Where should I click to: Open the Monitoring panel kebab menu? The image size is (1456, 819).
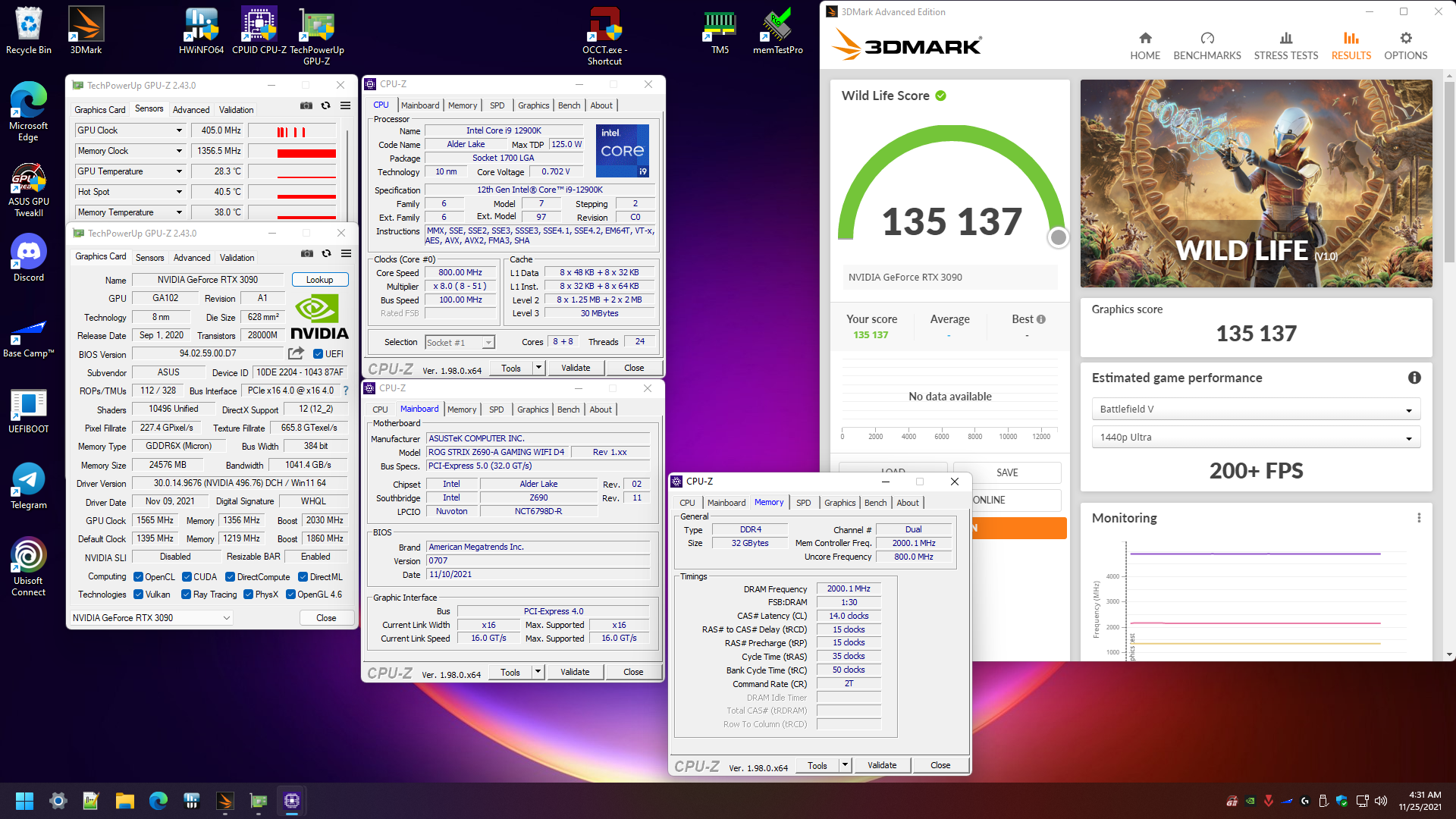point(1419,518)
